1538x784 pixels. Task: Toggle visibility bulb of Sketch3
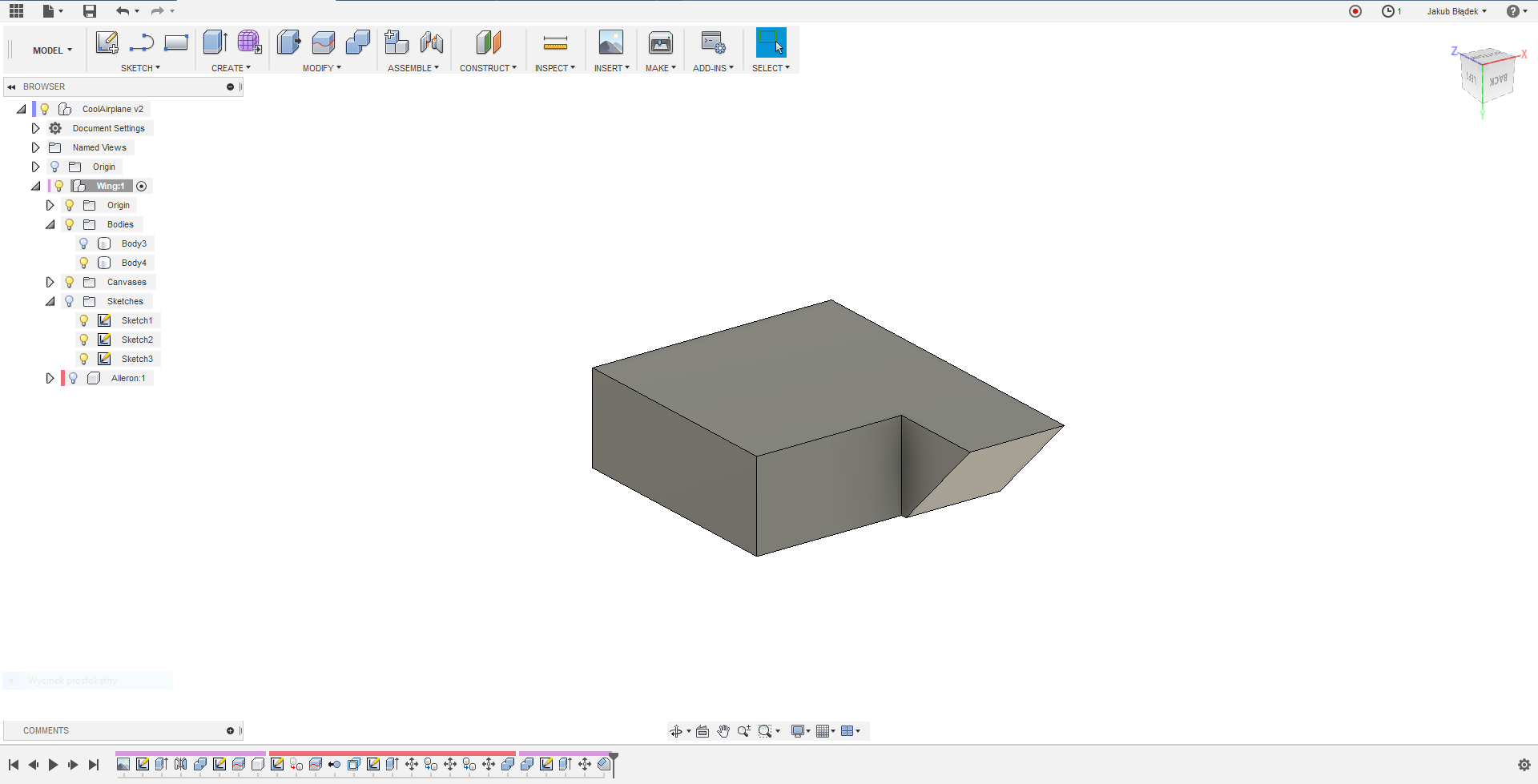point(83,359)
